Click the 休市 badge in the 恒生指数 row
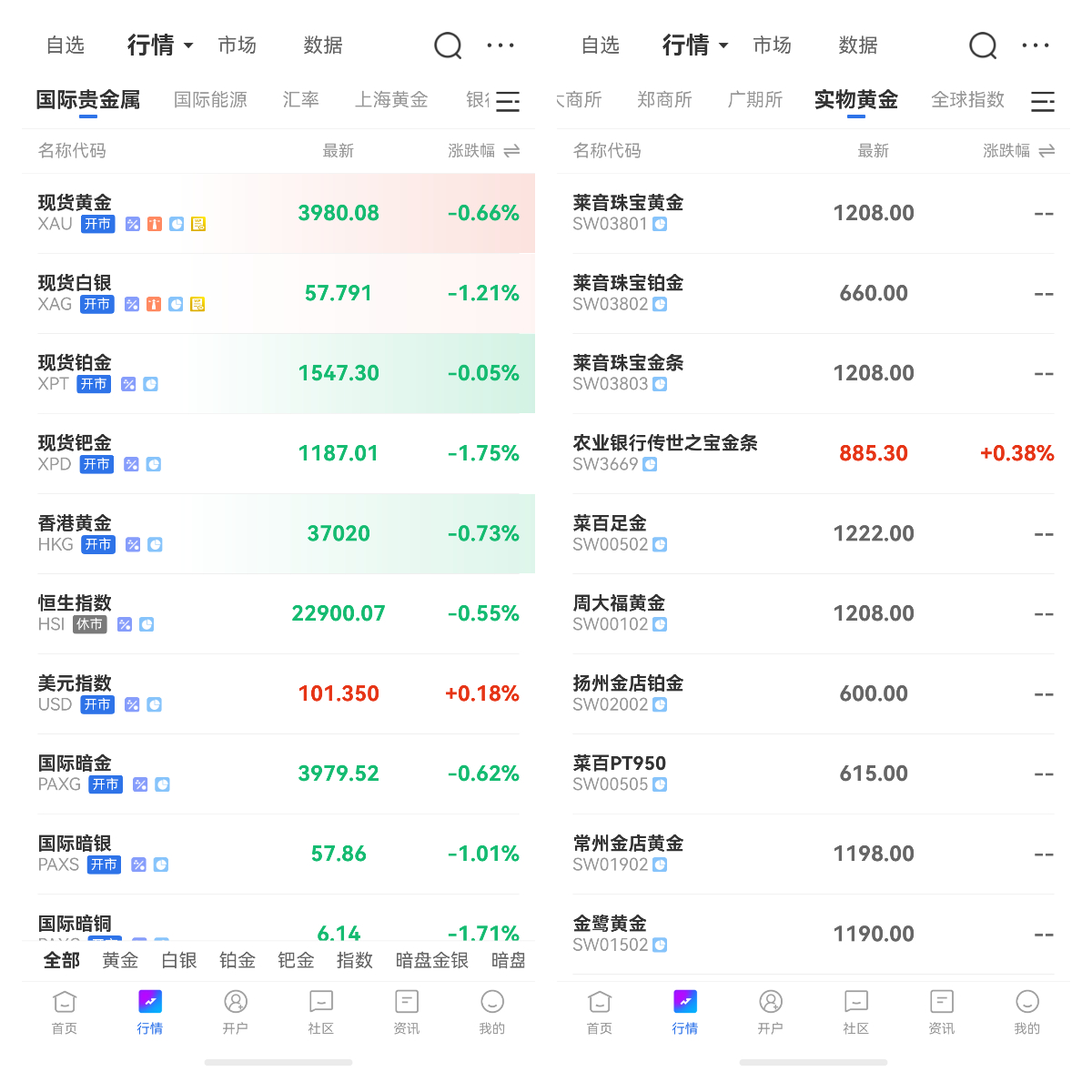The image size is (1092, 1092). [90, 624]
